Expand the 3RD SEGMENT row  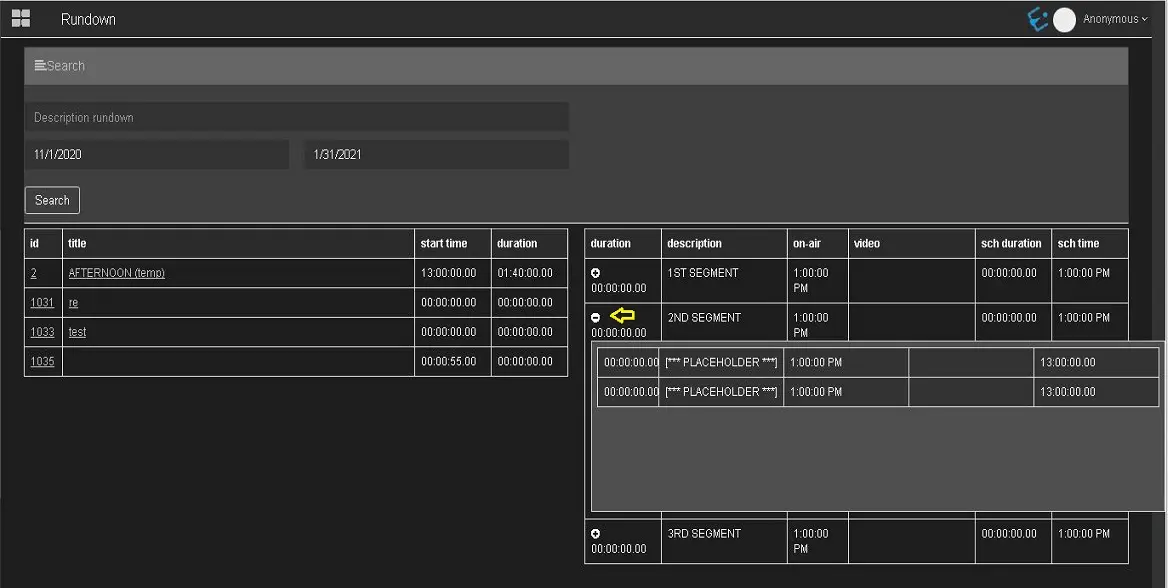(596, 534)
